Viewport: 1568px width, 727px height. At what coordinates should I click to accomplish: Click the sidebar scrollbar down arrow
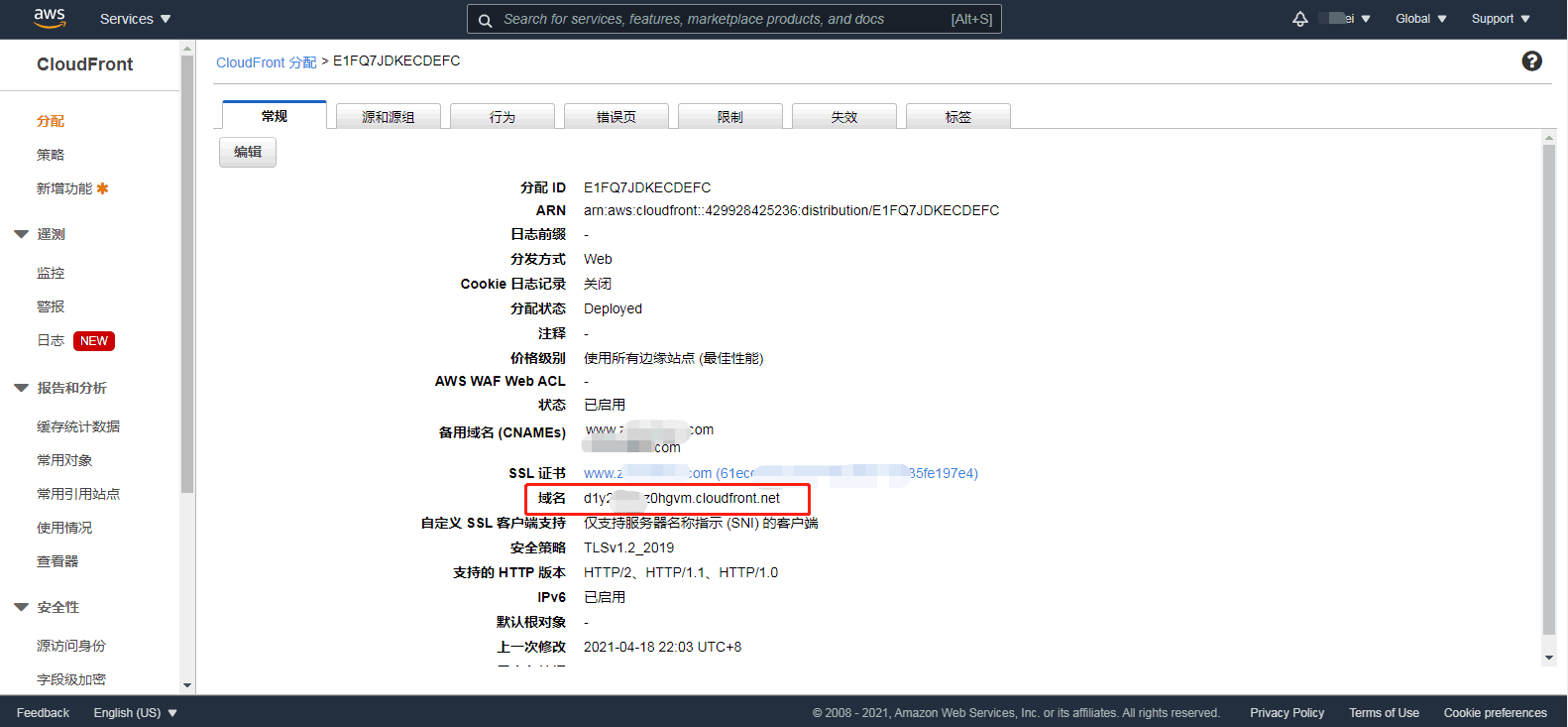tap(187, 685)
